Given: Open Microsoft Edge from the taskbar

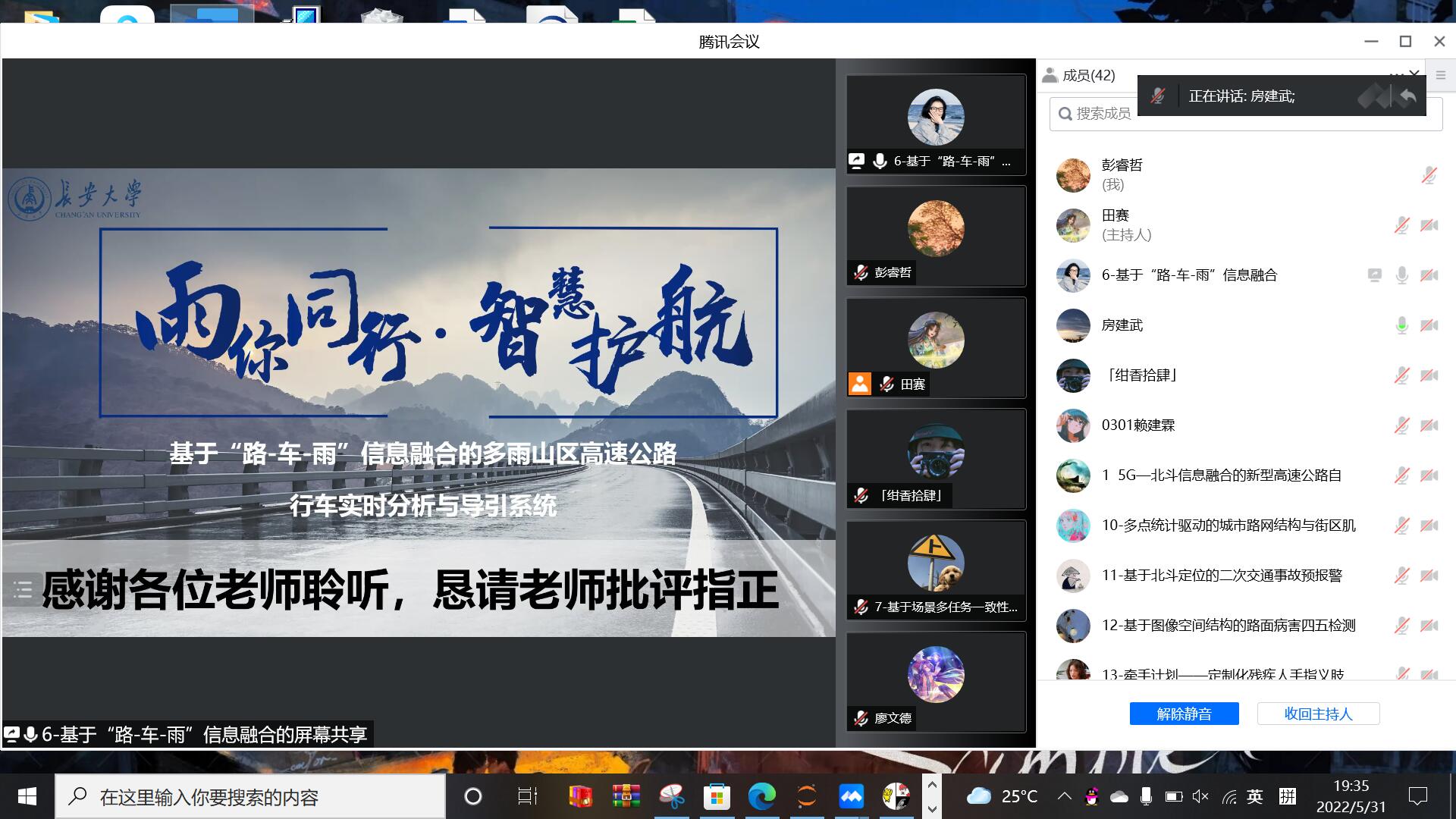Looking at the screenshot, I should (x=761, y=796).
